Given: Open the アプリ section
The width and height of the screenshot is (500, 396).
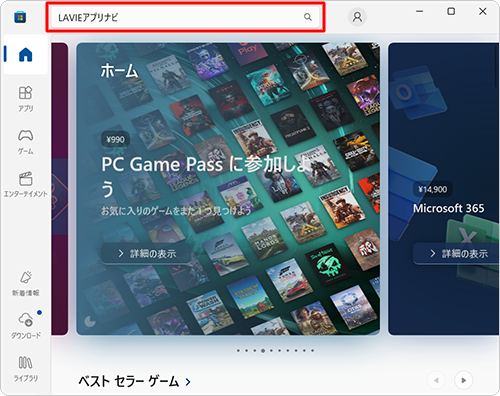Looking at the screenshot, I should pyautogui.click(x=26, y=99).
